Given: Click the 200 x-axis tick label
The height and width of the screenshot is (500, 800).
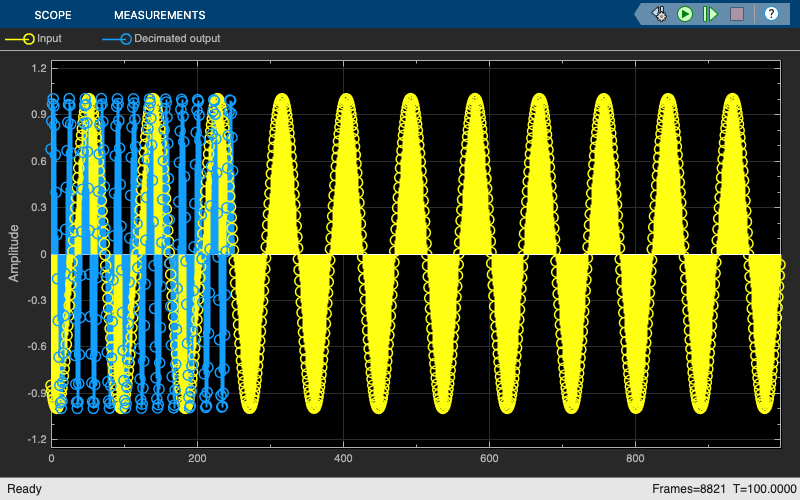Looking at the screenshot, I should pos(197,458).
